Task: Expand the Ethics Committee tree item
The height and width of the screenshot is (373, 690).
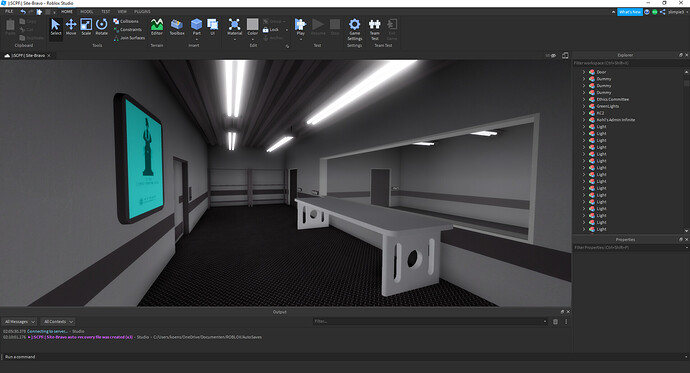Action: 584,99
